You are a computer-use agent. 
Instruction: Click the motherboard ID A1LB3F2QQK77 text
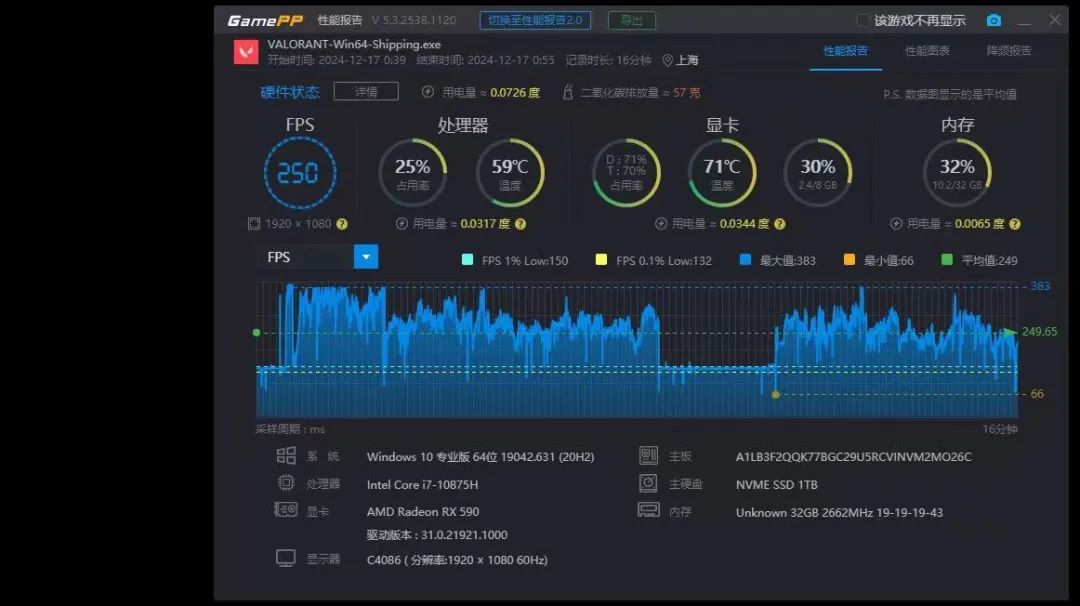pyautogui.click(x=853, y=457)
